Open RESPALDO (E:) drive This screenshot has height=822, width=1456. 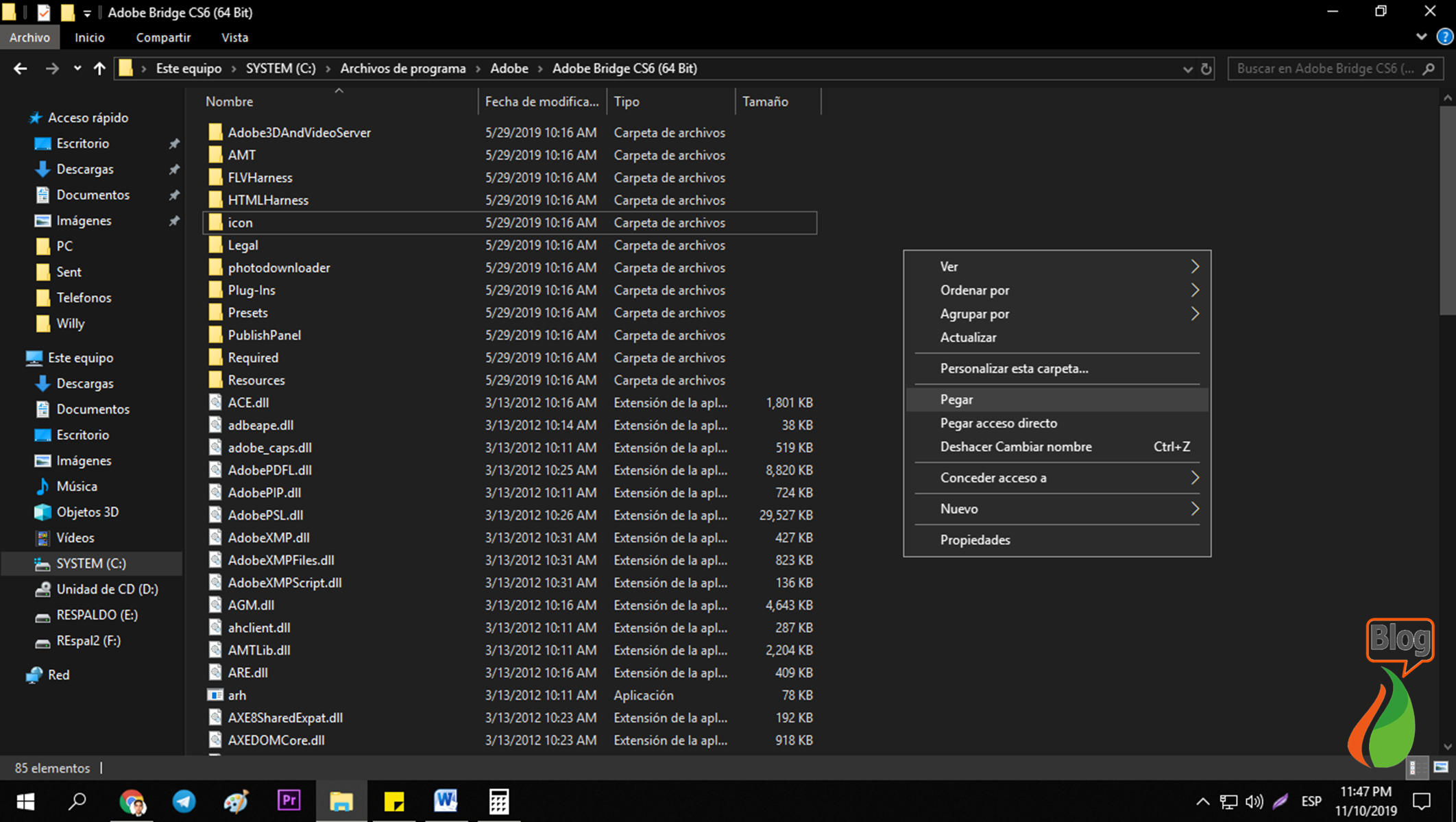97,615
